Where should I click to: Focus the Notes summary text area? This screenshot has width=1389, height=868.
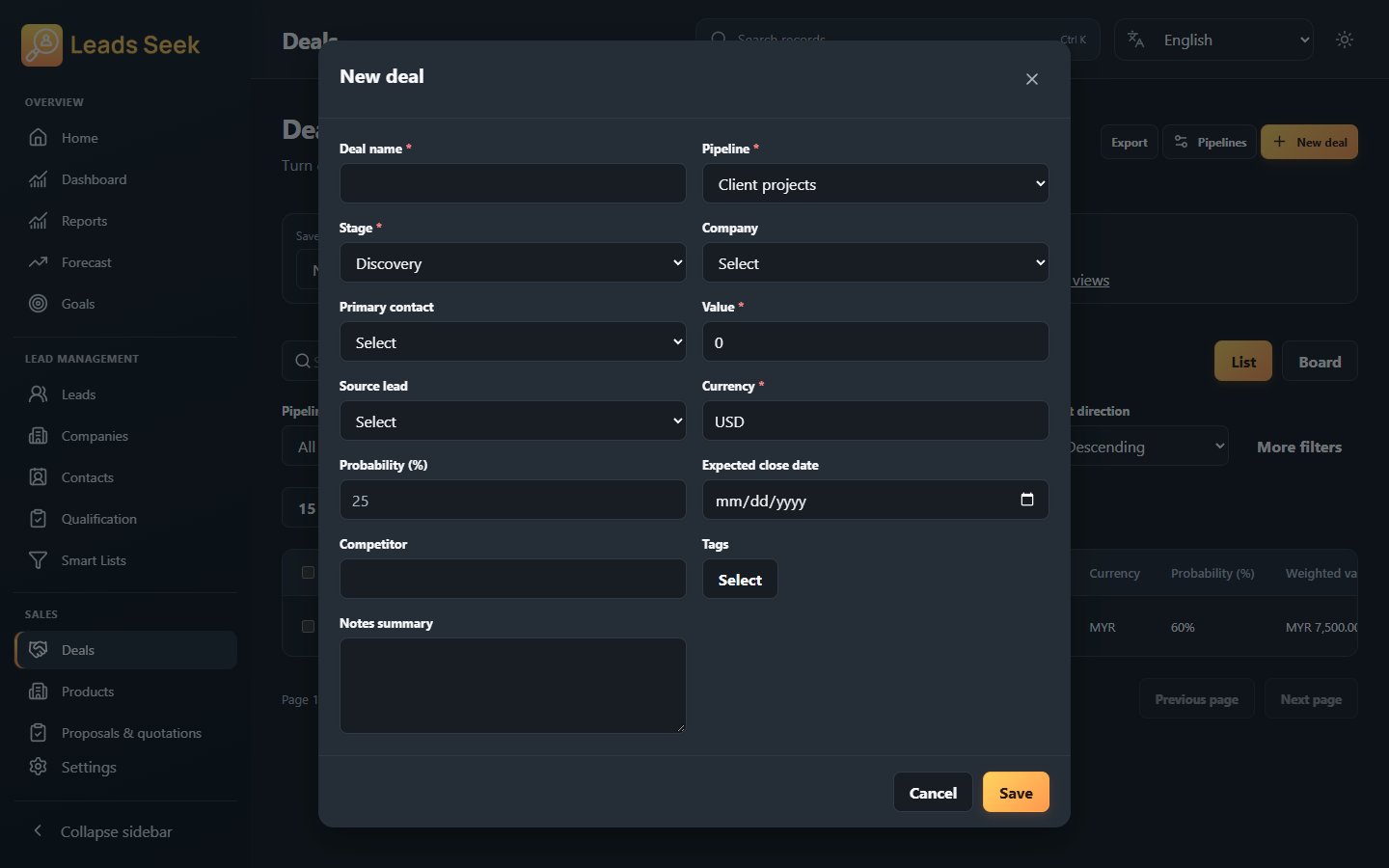[x=513, y=686]
